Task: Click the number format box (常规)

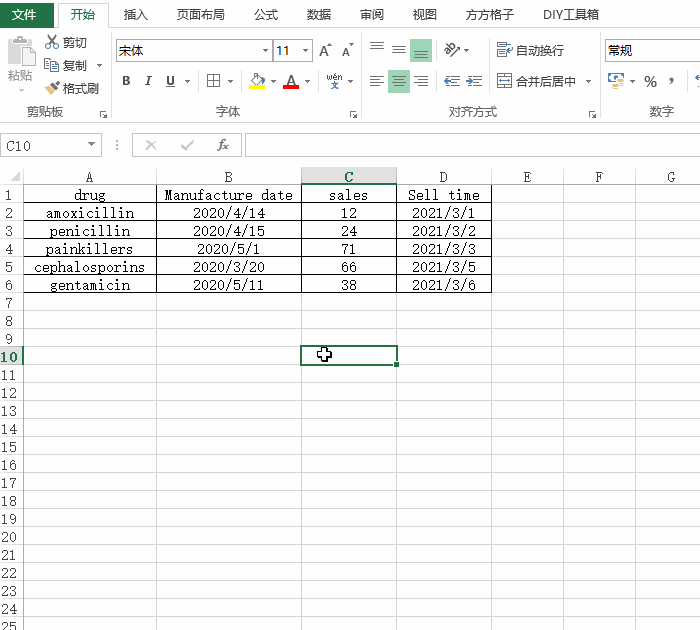Action: click(x=652, y=50)
